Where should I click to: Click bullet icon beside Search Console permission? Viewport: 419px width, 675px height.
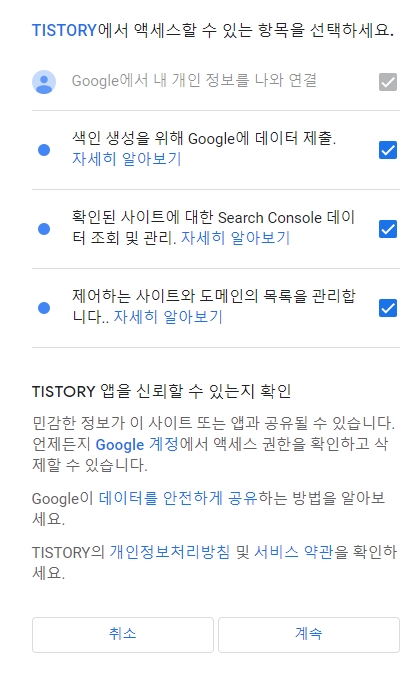(44, 229)
